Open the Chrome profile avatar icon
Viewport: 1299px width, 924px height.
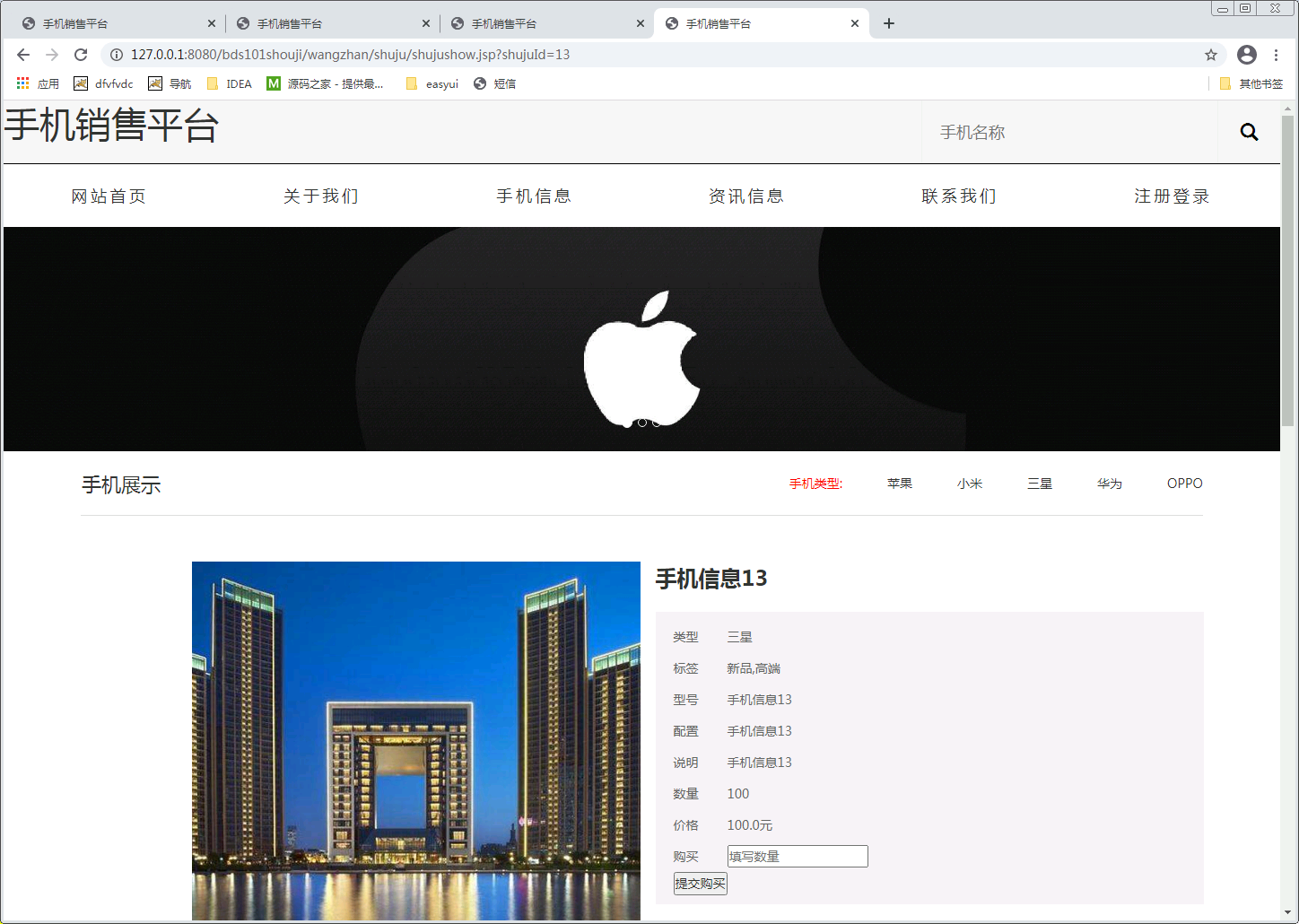[1247, 55]
